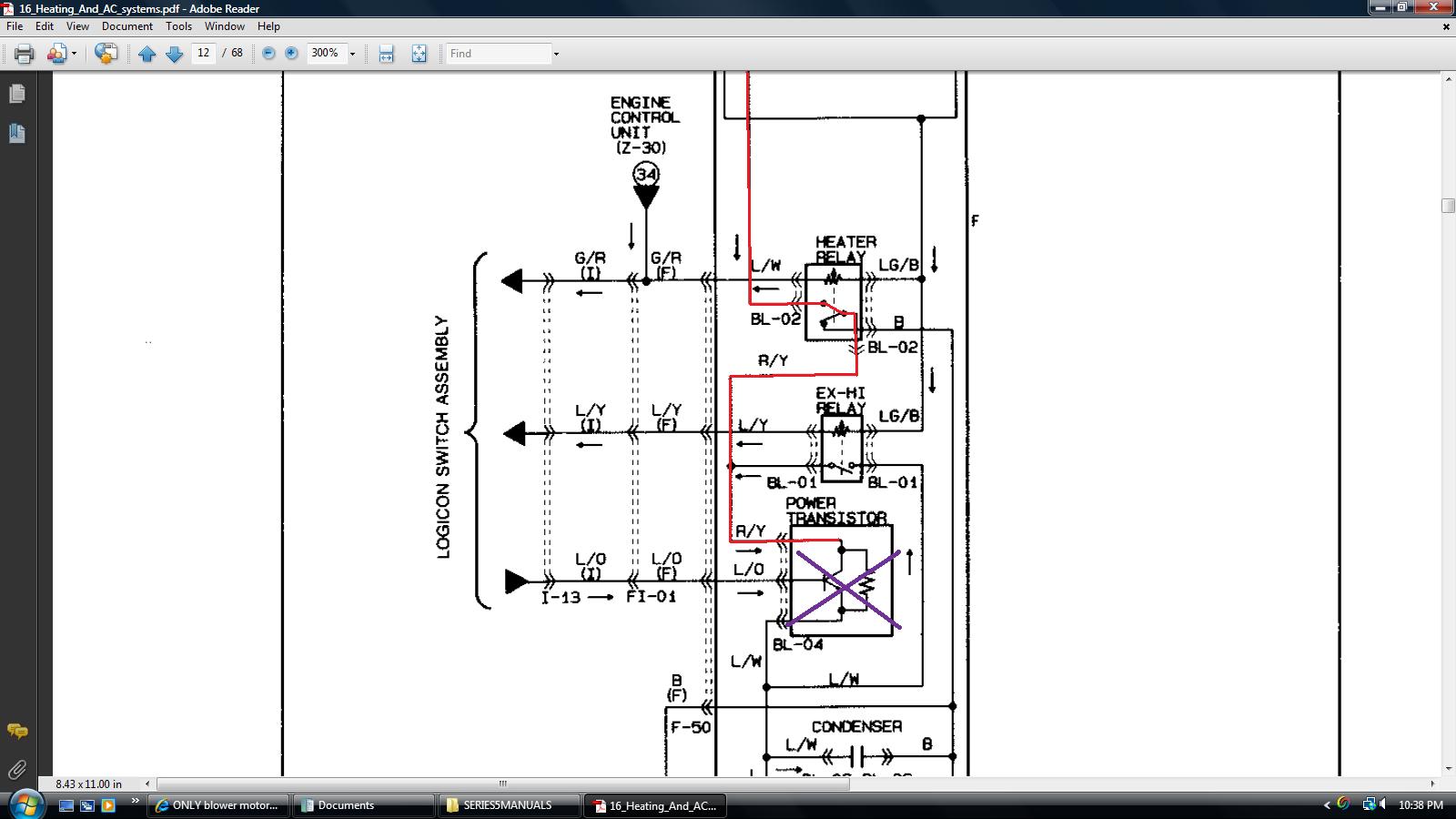Expand the collaborate icon dropdown arrow
This screenshot has height=819, width=1456.
(x=74, y=54)
